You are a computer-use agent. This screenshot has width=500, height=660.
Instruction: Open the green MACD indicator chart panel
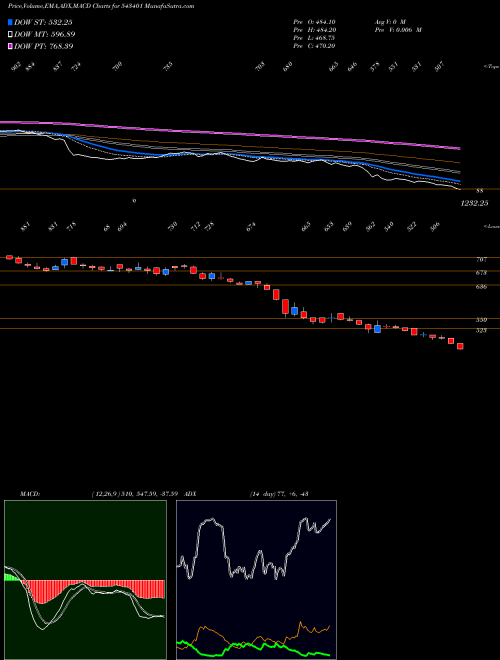[85, 580]
